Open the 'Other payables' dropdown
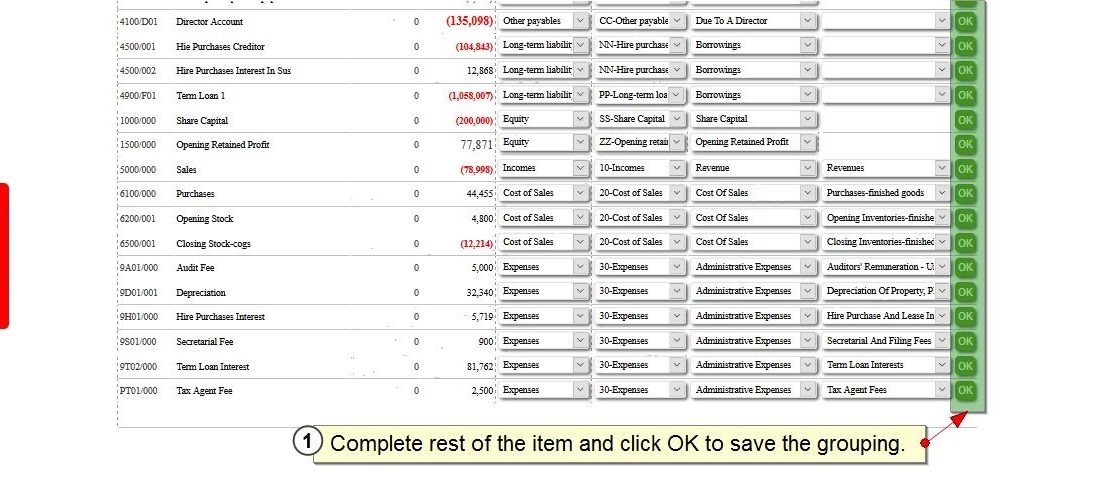1093x501 pixels. point(582,21)
